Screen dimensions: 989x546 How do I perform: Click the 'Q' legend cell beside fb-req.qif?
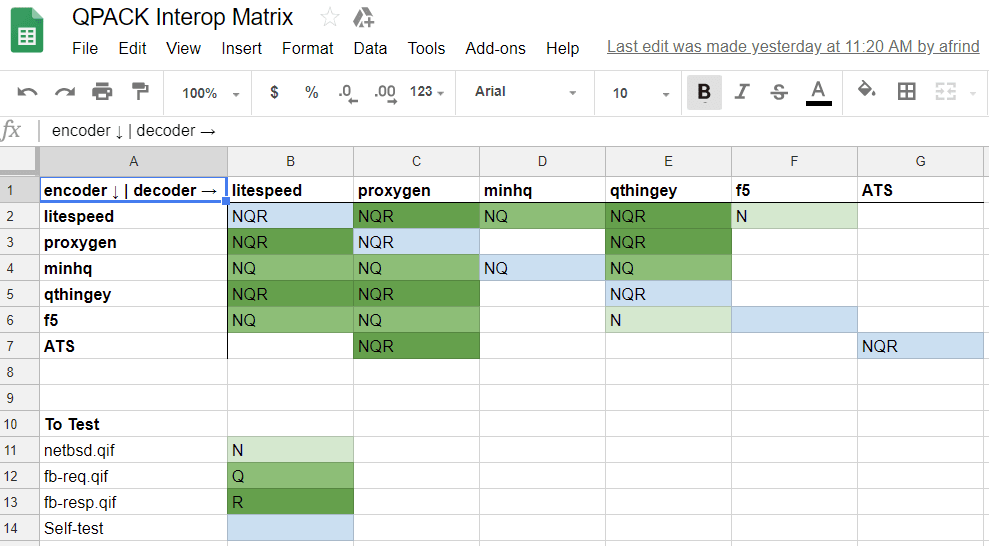pyautogui.click(x=291, y=476)
